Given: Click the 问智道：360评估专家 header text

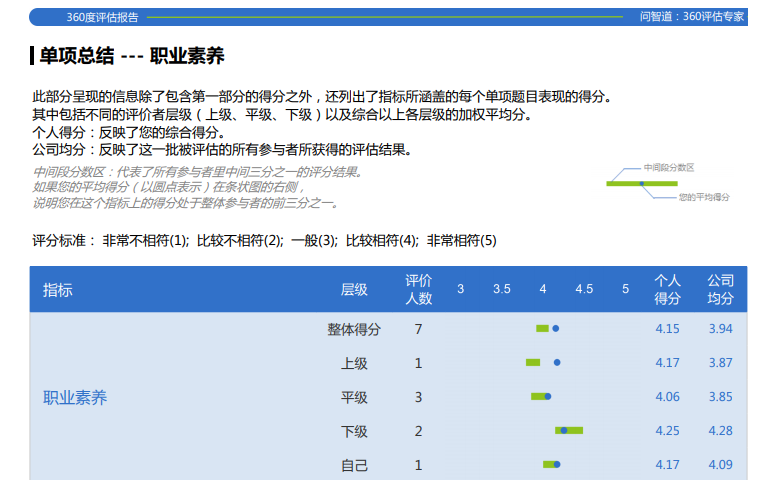Looking at the screenshot, I should (x=692, y=17).
